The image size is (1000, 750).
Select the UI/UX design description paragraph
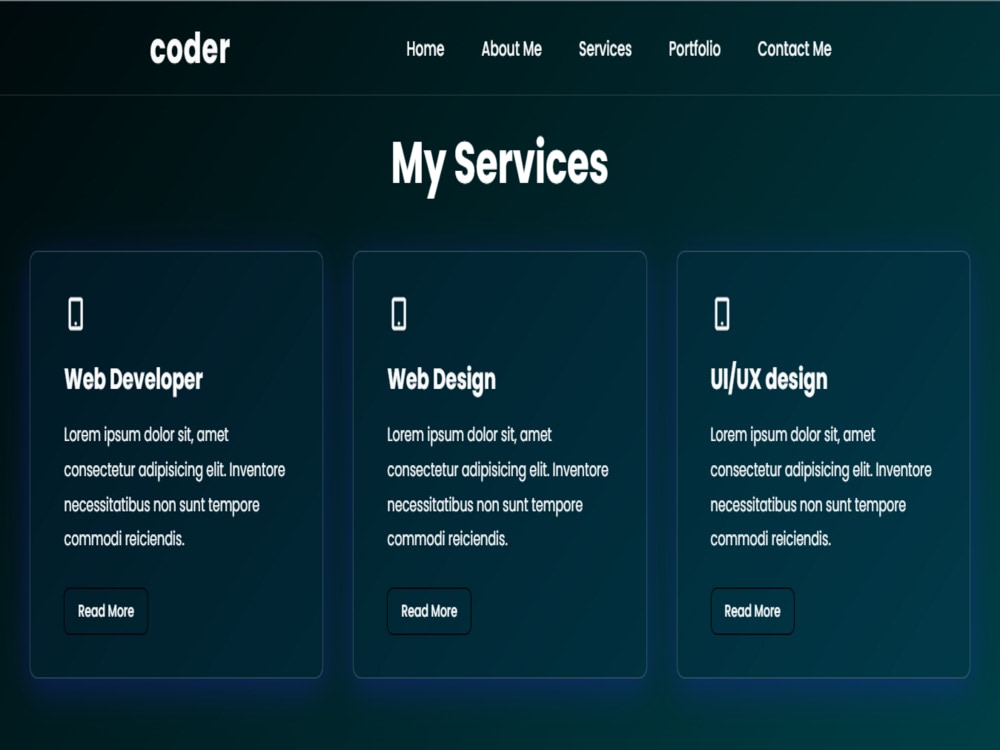[821, 487]
